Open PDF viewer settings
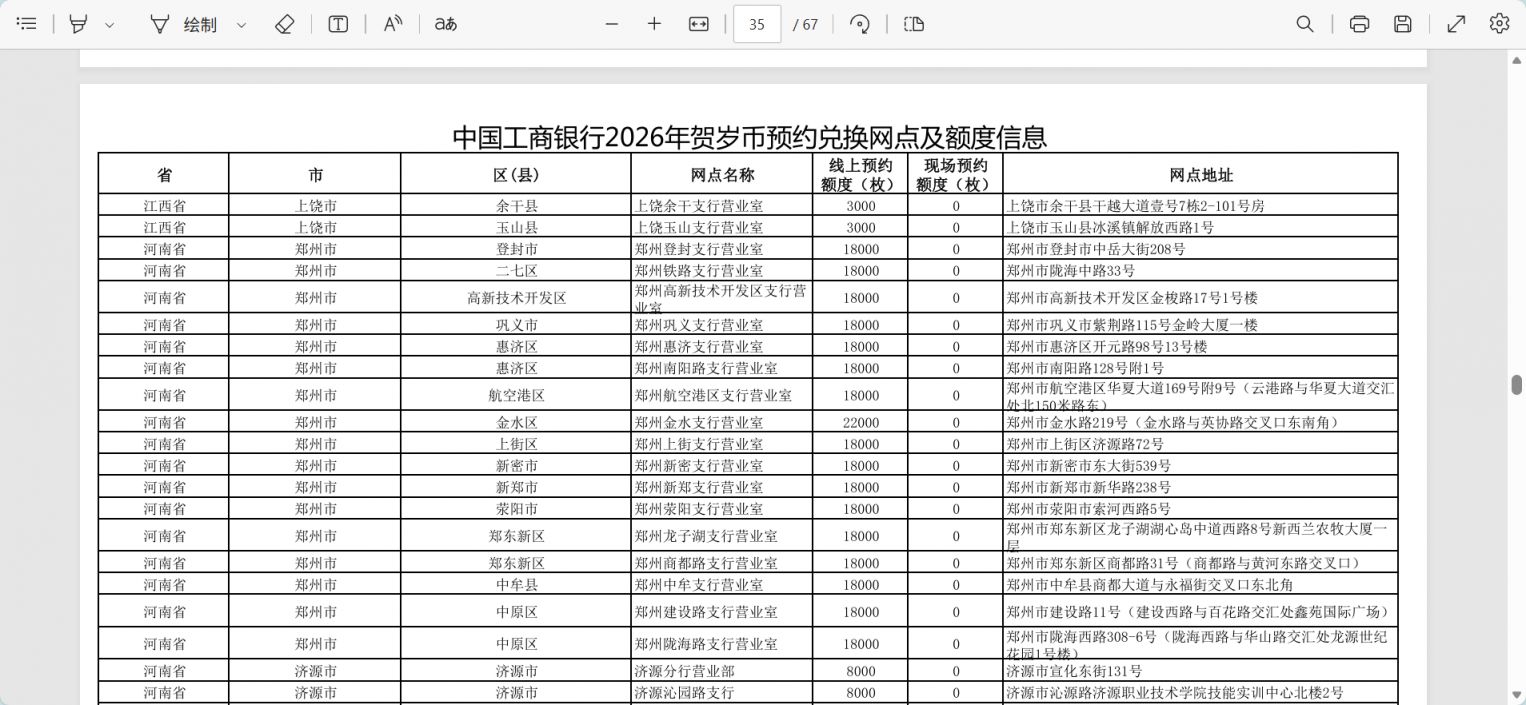This screenshot has width=1526, height=705. point(1499,24)
